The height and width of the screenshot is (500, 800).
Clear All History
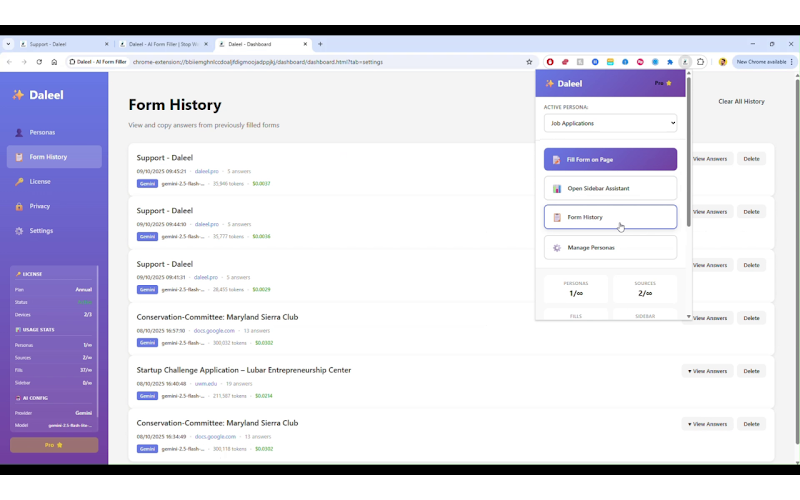[x=741, y=102]
